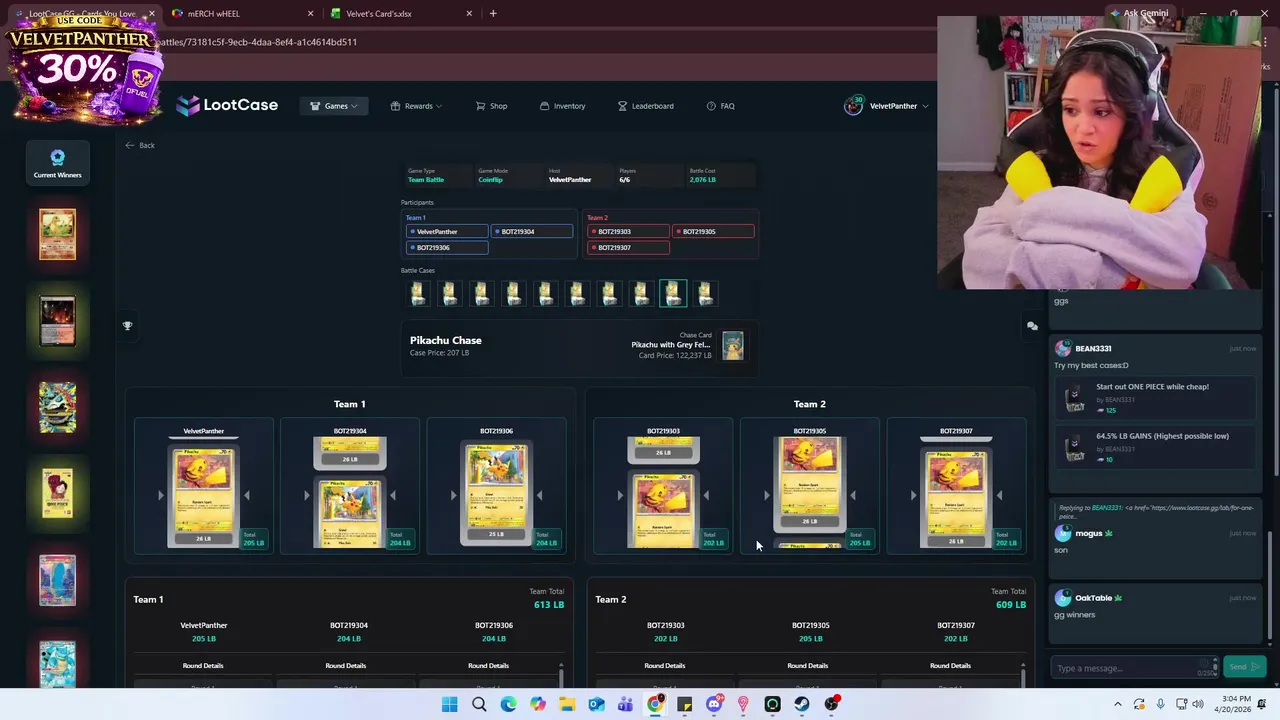Click left arrow on VelvetPanther's card reel
The image size is (1280, 720).
coord(160,495)
